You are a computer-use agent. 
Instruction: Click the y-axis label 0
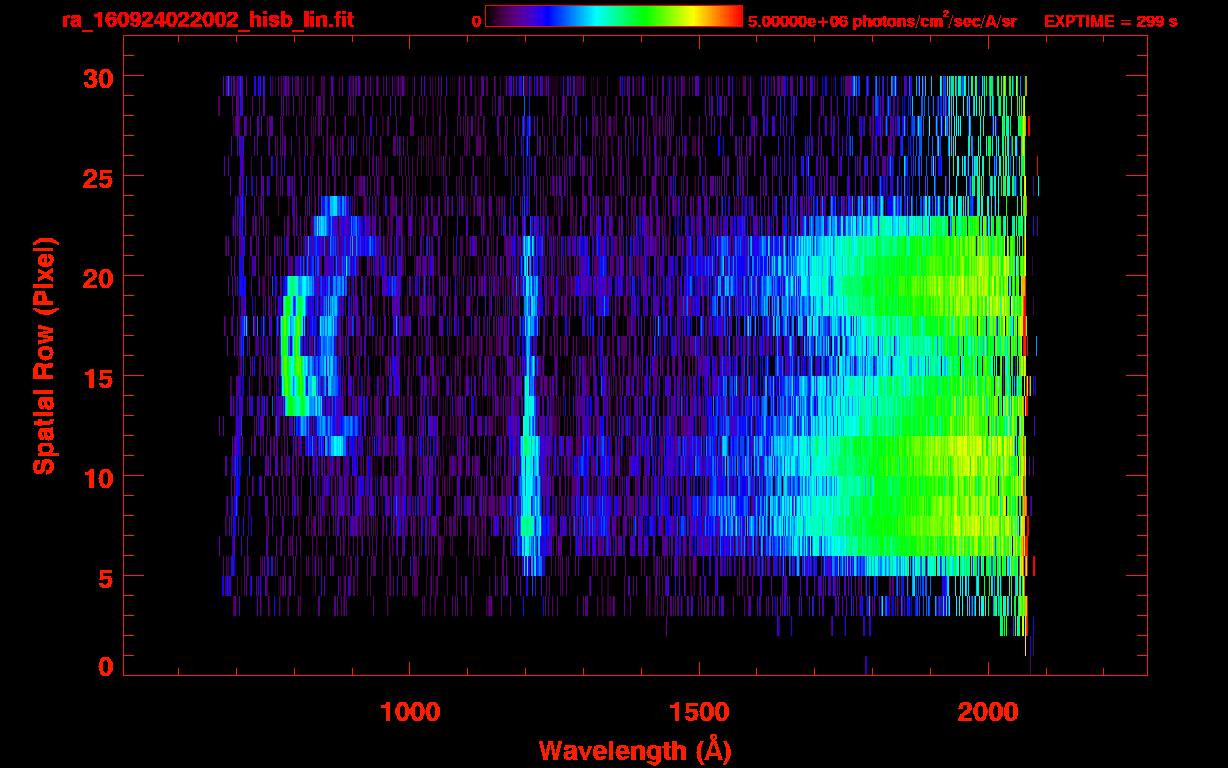pyautogui.click(x=105, y=667)
